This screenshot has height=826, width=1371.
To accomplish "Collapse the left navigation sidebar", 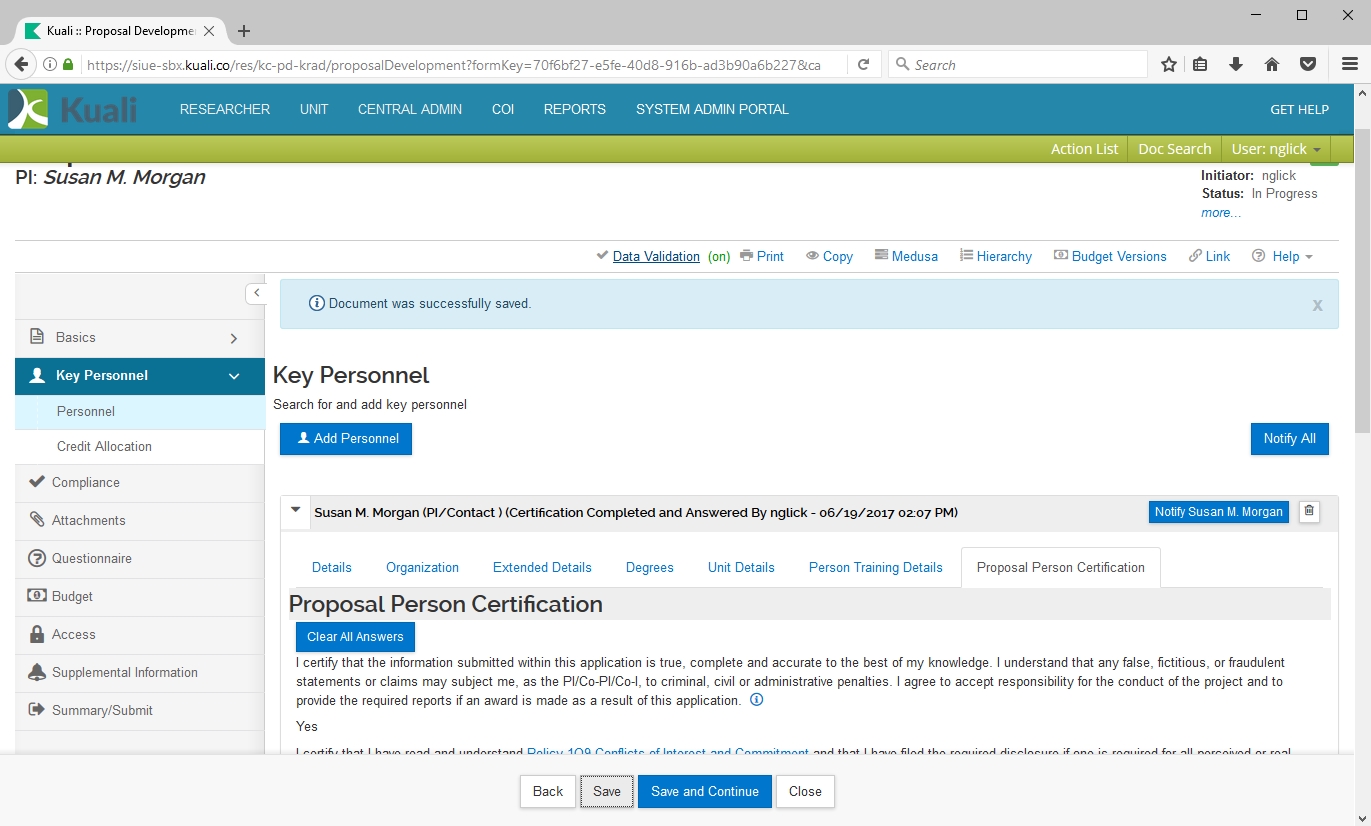I will point(256,293).
